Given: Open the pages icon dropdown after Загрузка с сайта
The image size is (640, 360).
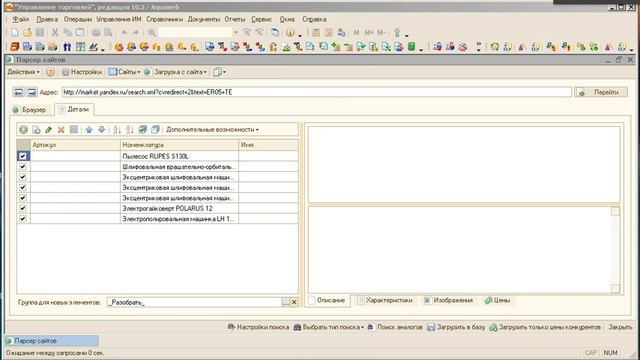Looking at the screenshot, I should [x=219, y=72].
